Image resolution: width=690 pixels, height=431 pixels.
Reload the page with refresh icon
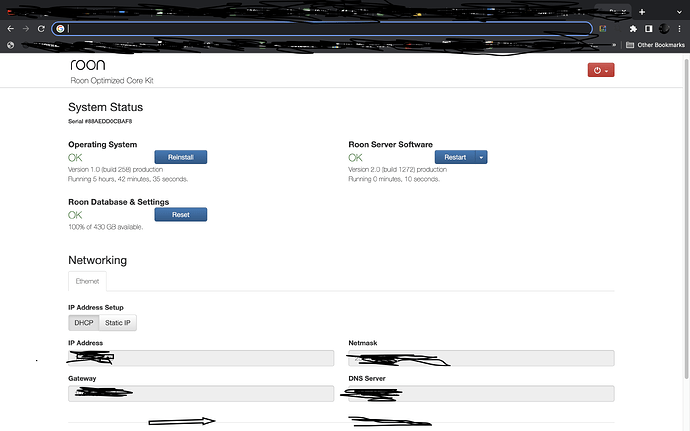point(41,29)
